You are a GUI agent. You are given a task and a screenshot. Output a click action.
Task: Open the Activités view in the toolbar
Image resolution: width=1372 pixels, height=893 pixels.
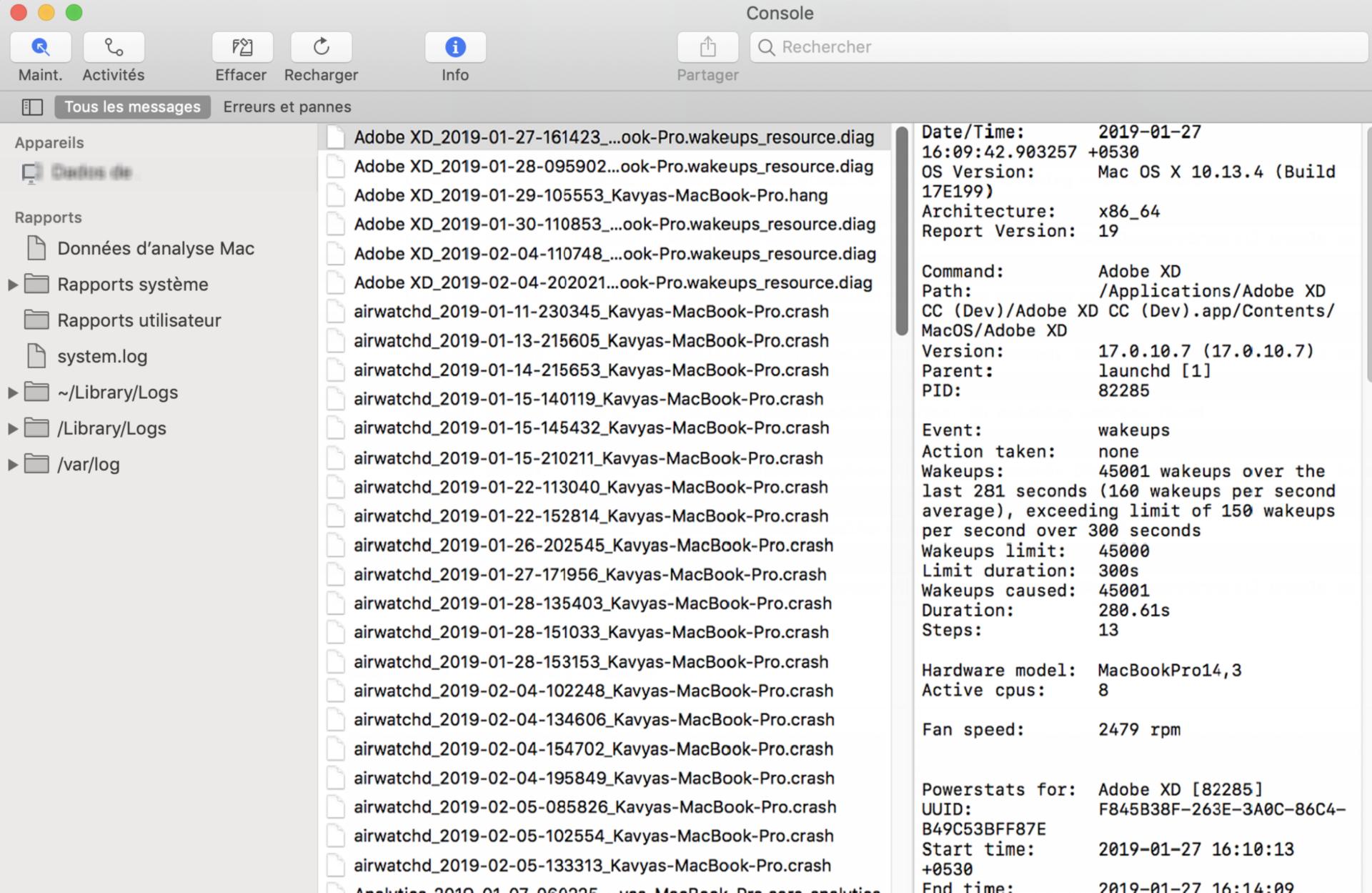pyautogui.click(x=112, y=46)
